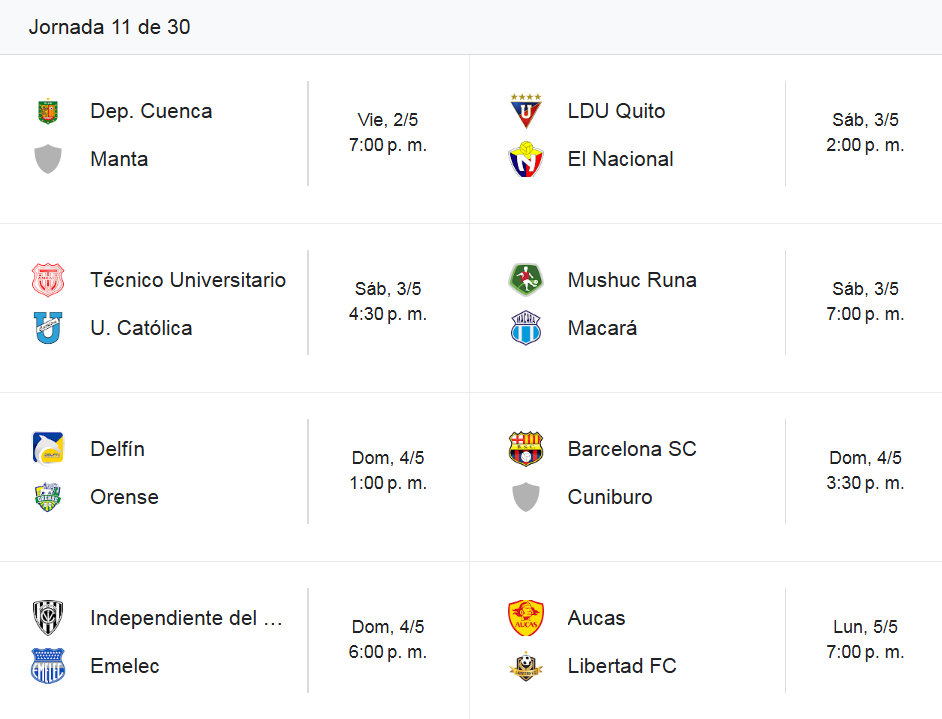942x719 pixels.
Task: Click the Macará striped shield logo
Action: [526, 328]
